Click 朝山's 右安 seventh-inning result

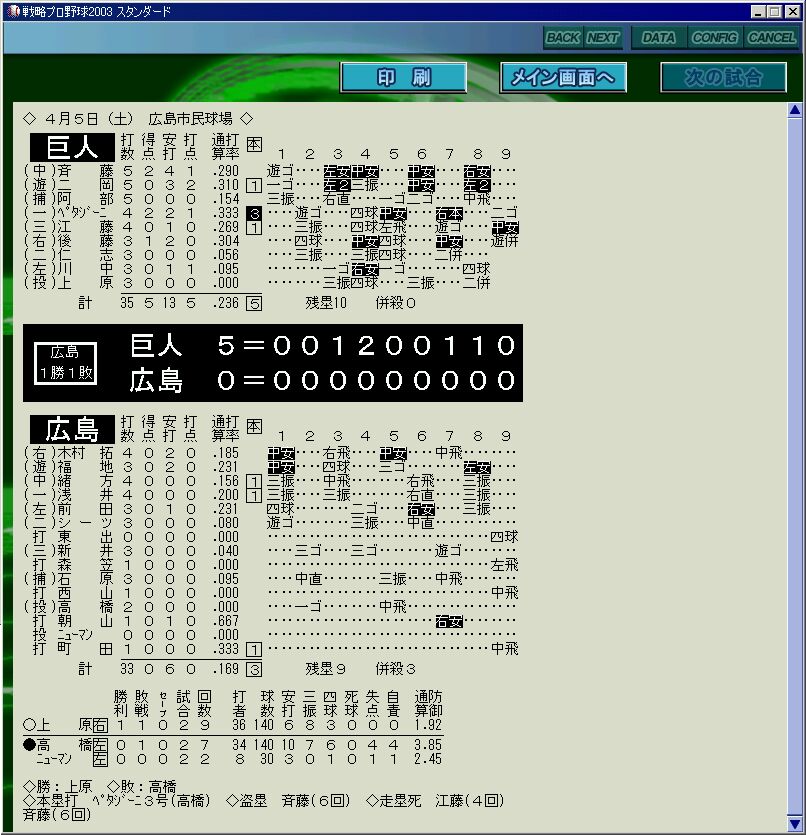449,621
